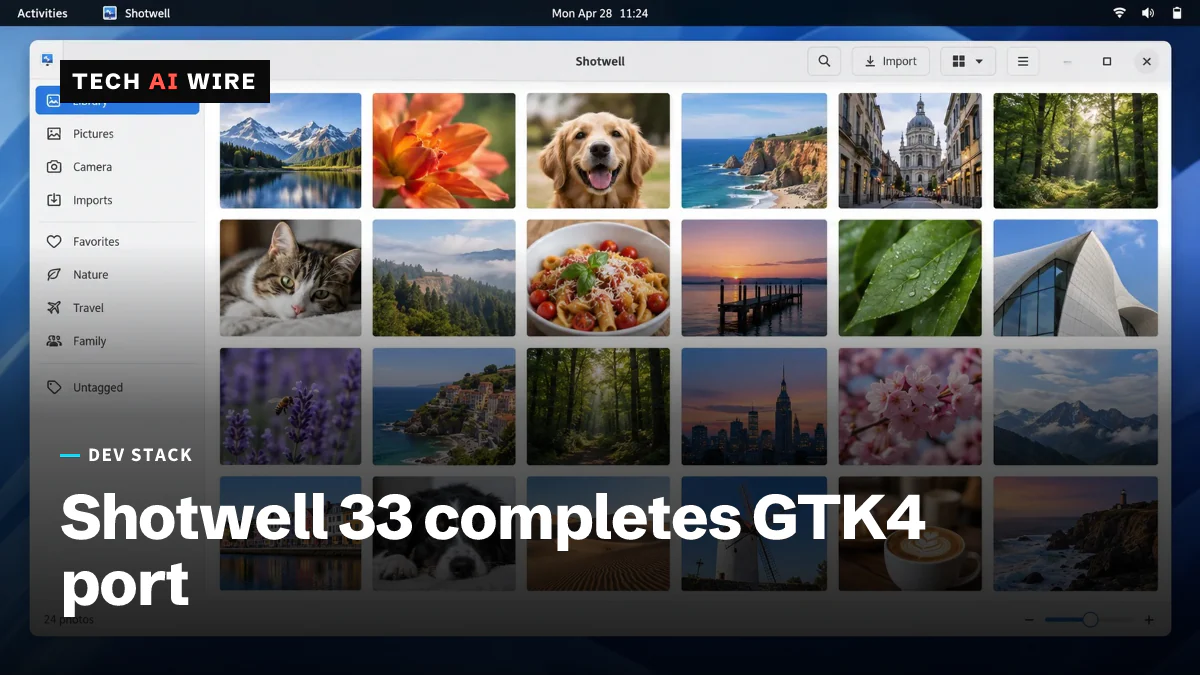Select the green leaf with droplets photo

point(910,278)
